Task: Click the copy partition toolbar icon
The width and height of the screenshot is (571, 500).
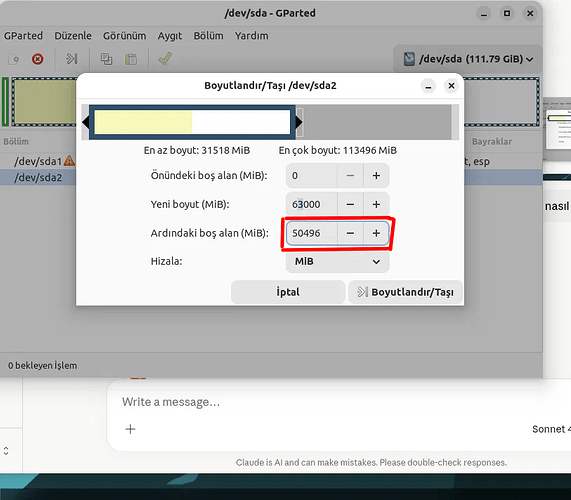Action: tap(106, 59)
